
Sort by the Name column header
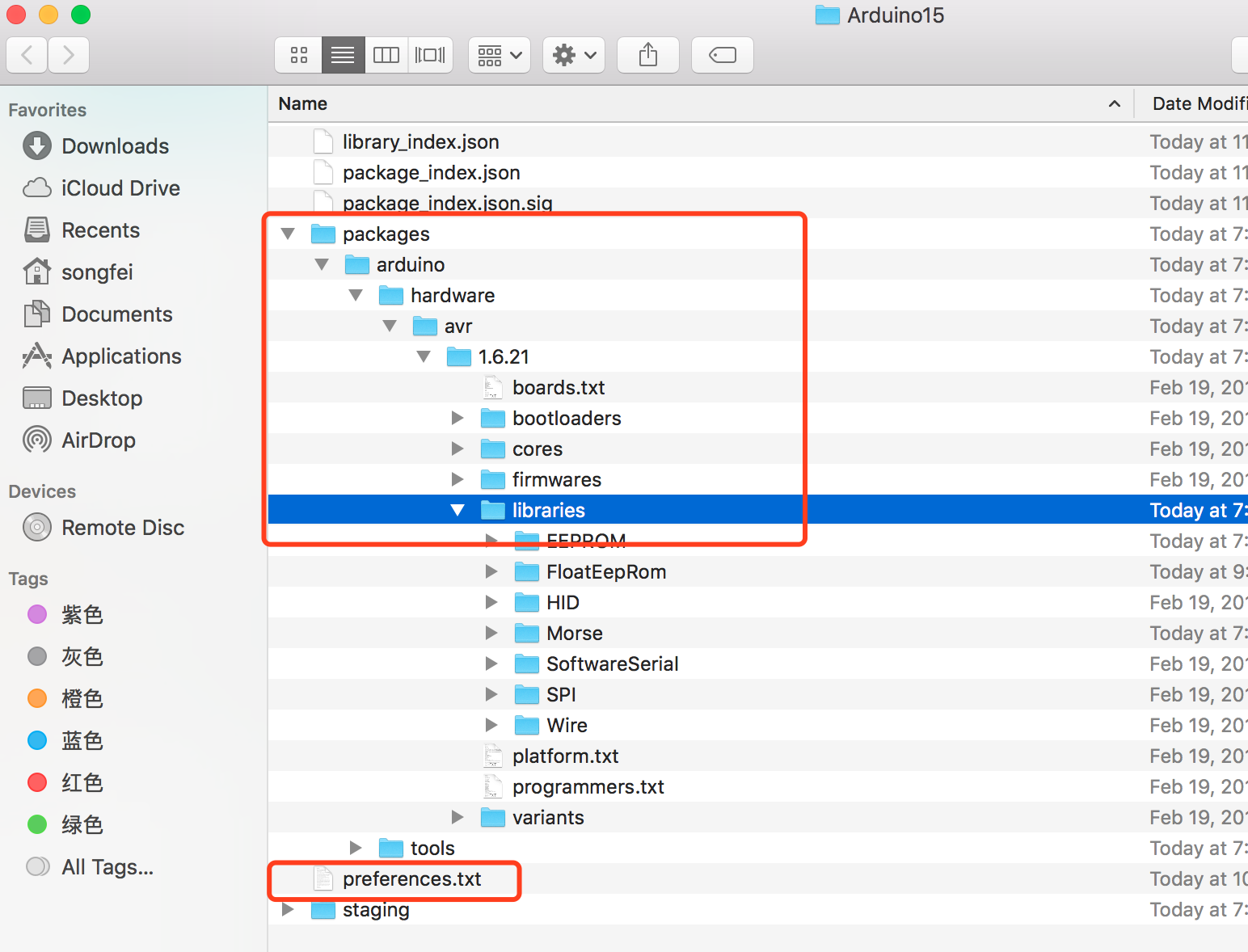pos(700,103)
